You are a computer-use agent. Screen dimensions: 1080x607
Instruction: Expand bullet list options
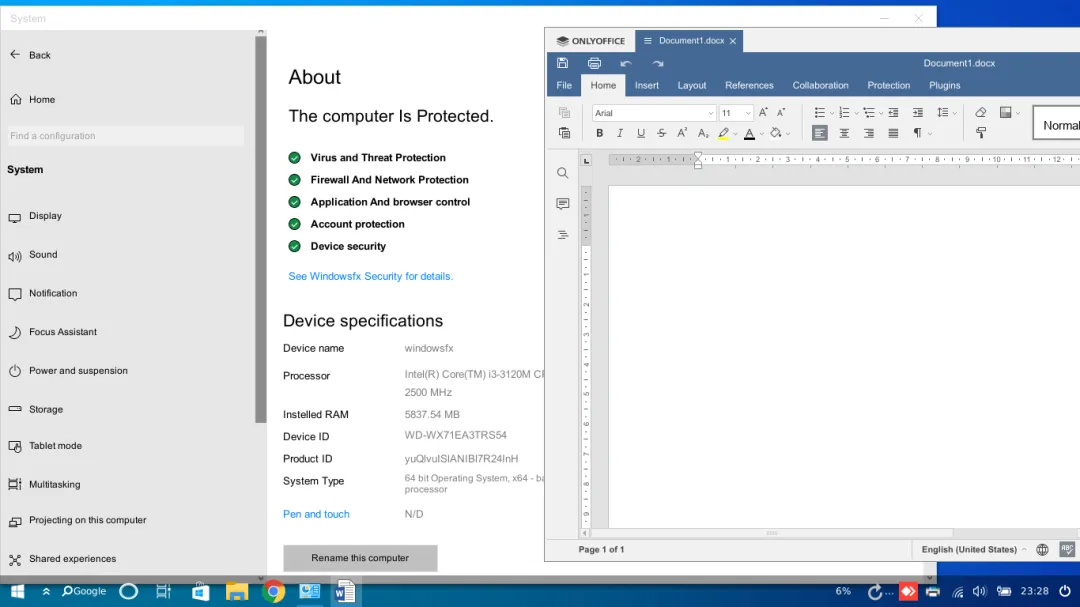(832, 114)
